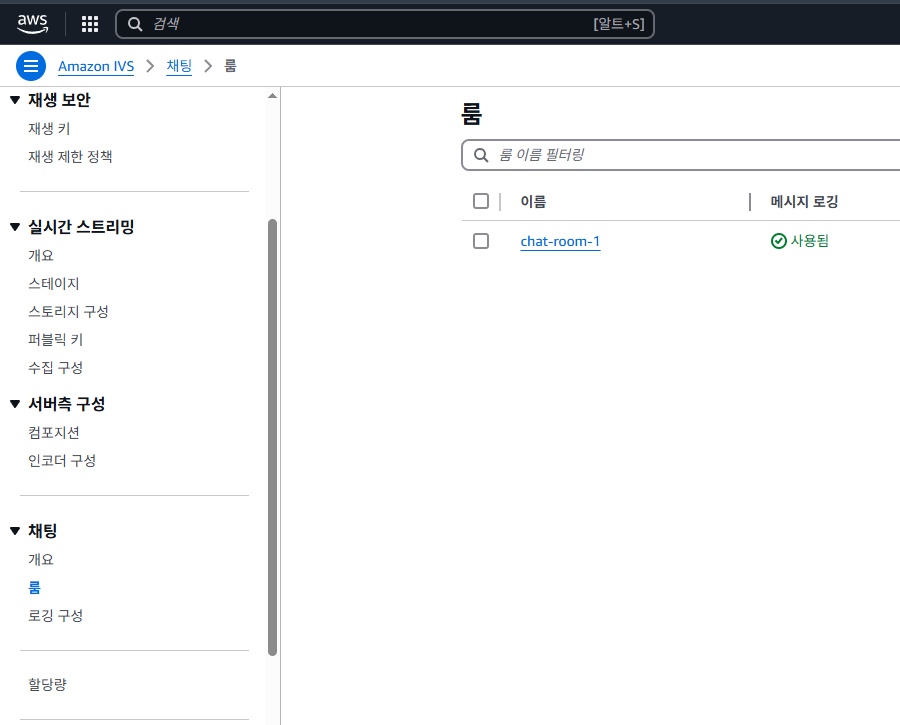This screenshot has width=900, height=725.
Task: Click the 메시지 로깅 column header
Action: [x=804, y=201]
